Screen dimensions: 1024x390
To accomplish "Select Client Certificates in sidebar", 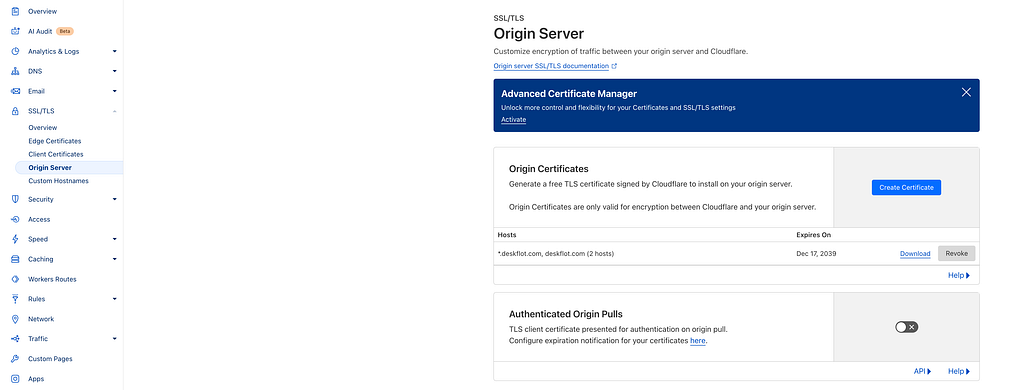I will click(x=56, y=154).
